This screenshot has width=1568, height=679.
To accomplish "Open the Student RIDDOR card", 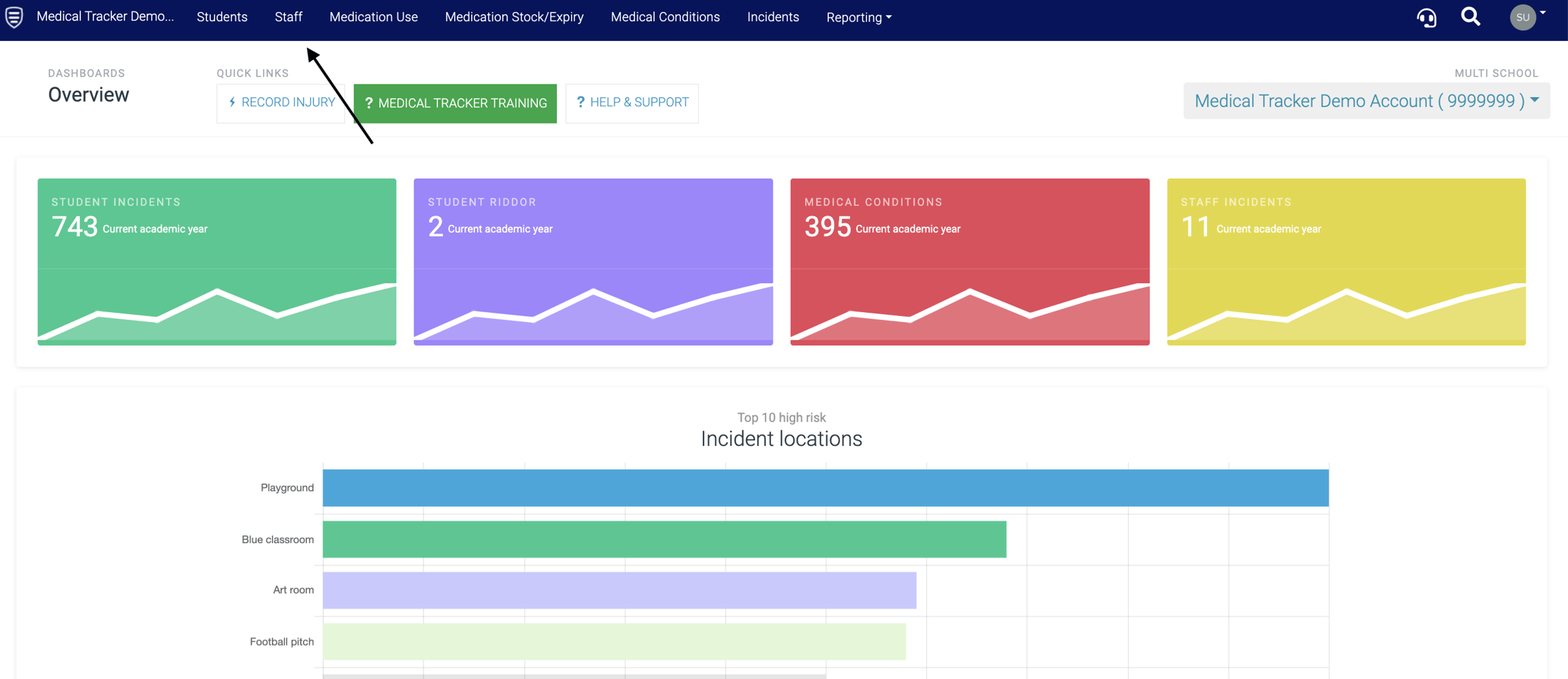I will [593, 262].
